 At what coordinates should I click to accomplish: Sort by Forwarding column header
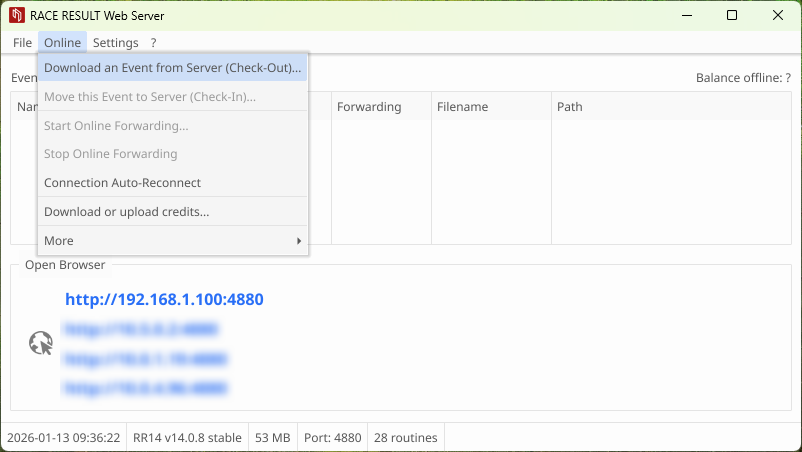point(369,107)
